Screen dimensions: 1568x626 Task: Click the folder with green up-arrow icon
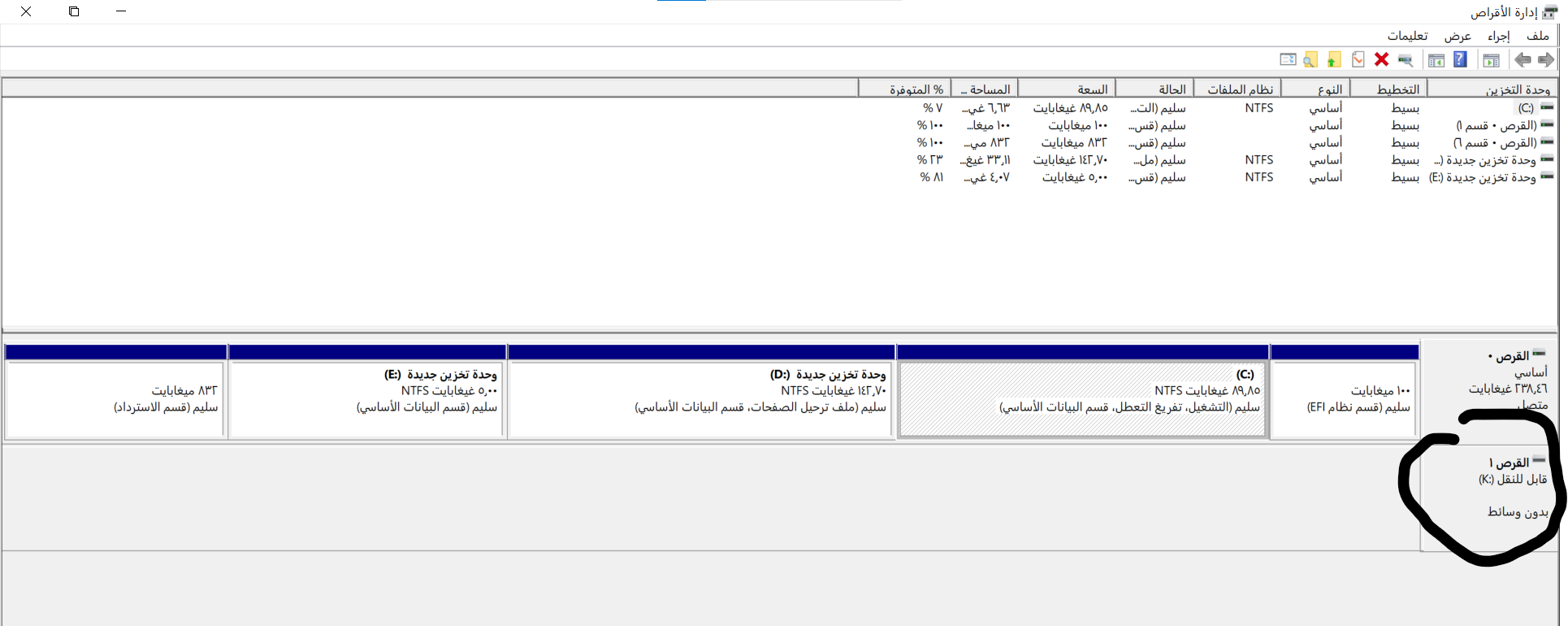point(1334,59)
